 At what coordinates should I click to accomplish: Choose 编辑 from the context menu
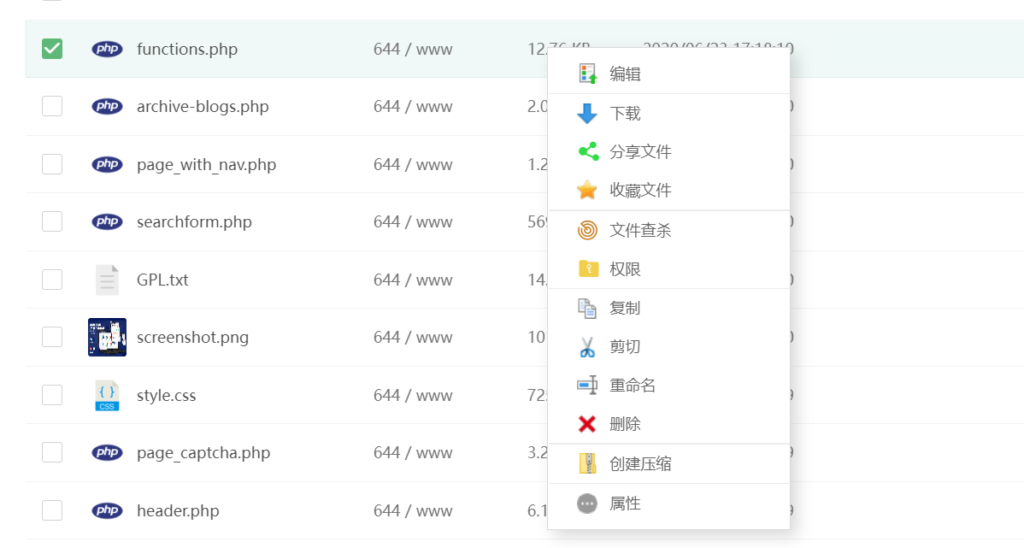click(x=625, y=74)
